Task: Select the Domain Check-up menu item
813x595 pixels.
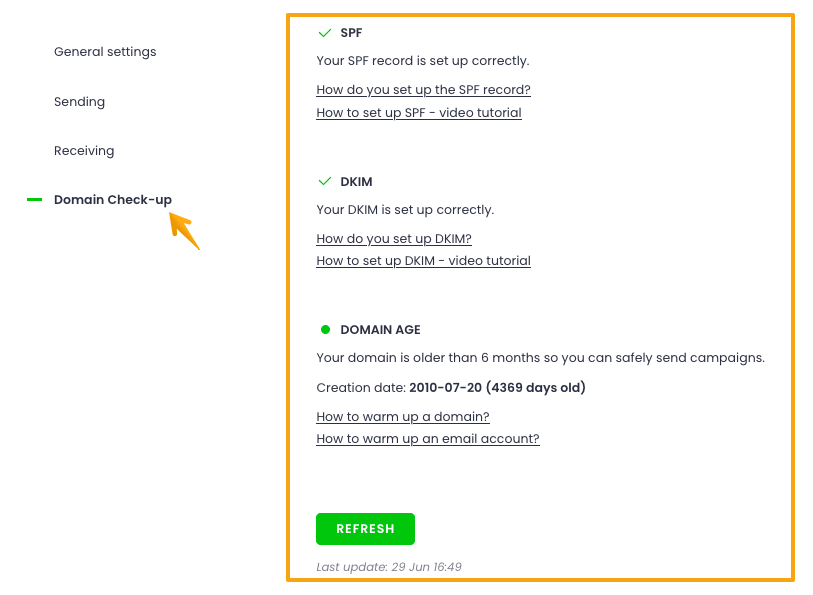Action: pos(113,200)
